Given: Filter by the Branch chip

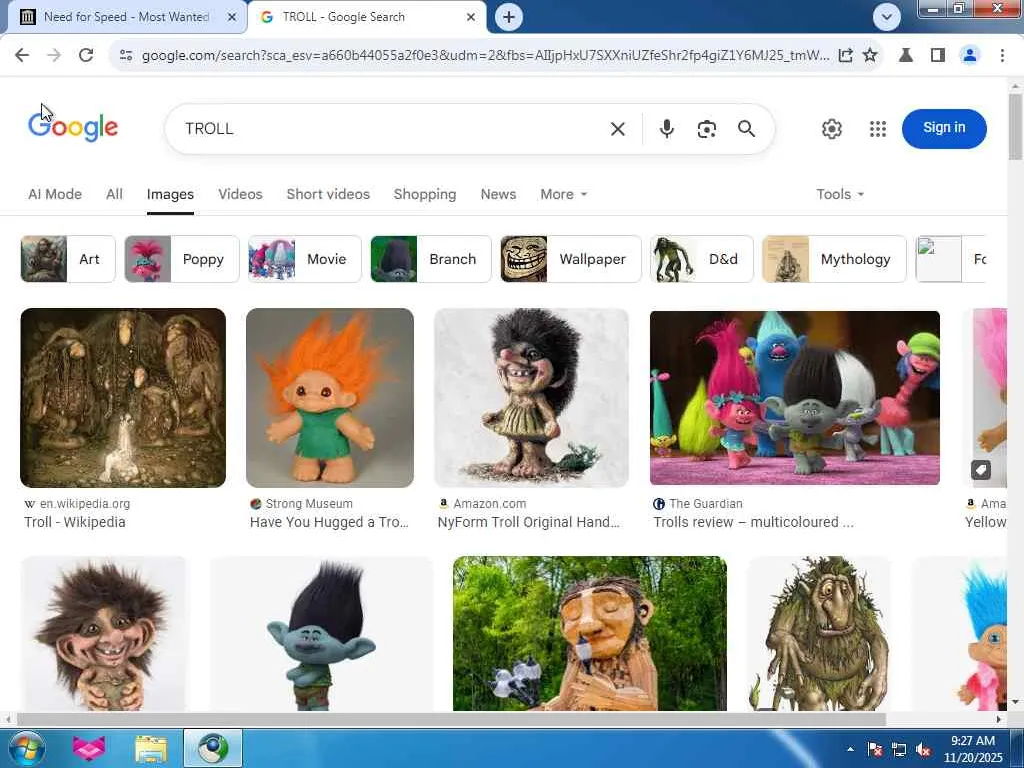Looking at the screenshot, I should (430, 259).
